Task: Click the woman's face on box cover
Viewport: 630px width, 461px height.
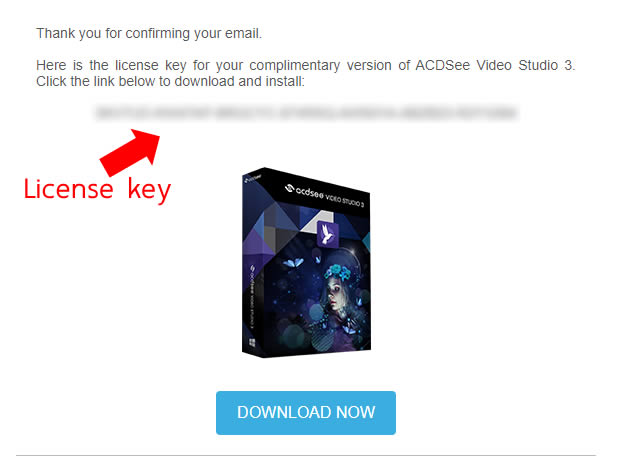Action: click(x=335, y=296)
